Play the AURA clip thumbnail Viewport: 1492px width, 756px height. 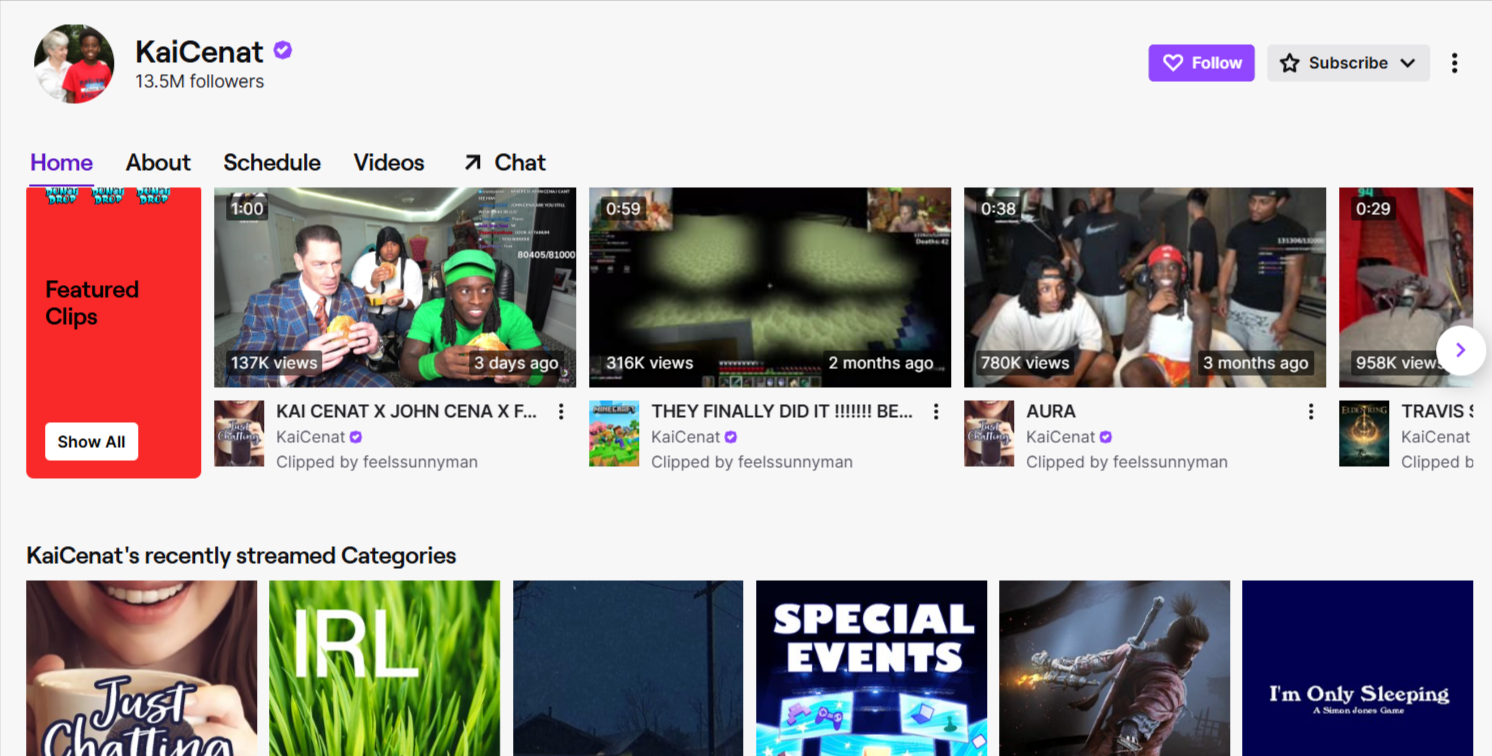[1144, 287]
